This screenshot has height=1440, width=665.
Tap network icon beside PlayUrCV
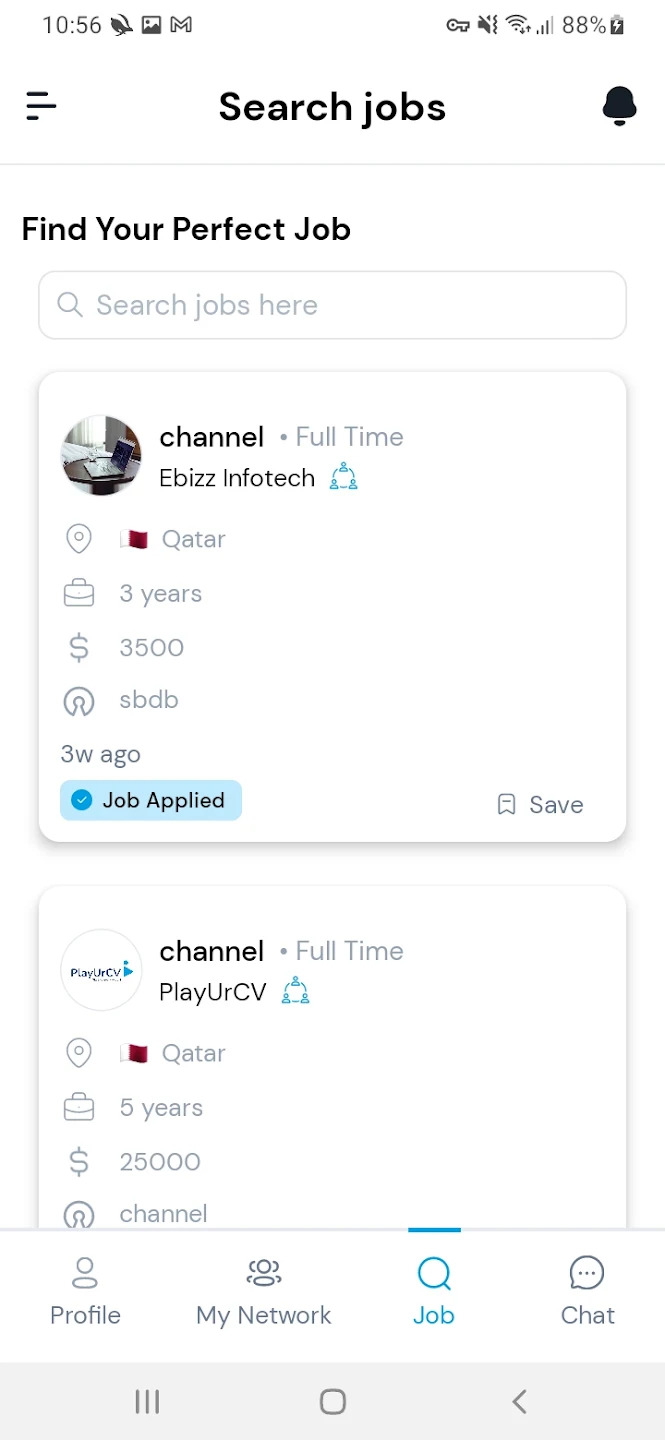tap(295, 991)
